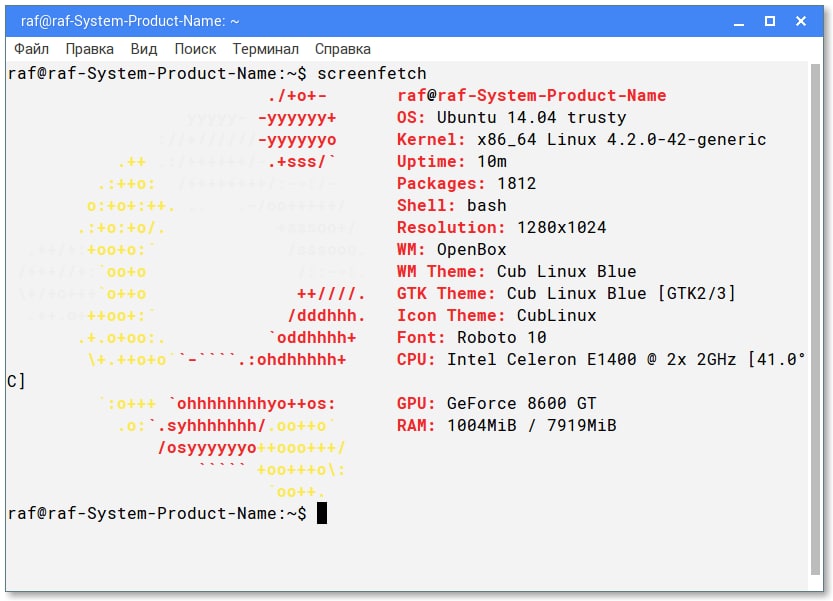
Task: Click the Uptime: 10m line
Action: (x=452, y=162)
